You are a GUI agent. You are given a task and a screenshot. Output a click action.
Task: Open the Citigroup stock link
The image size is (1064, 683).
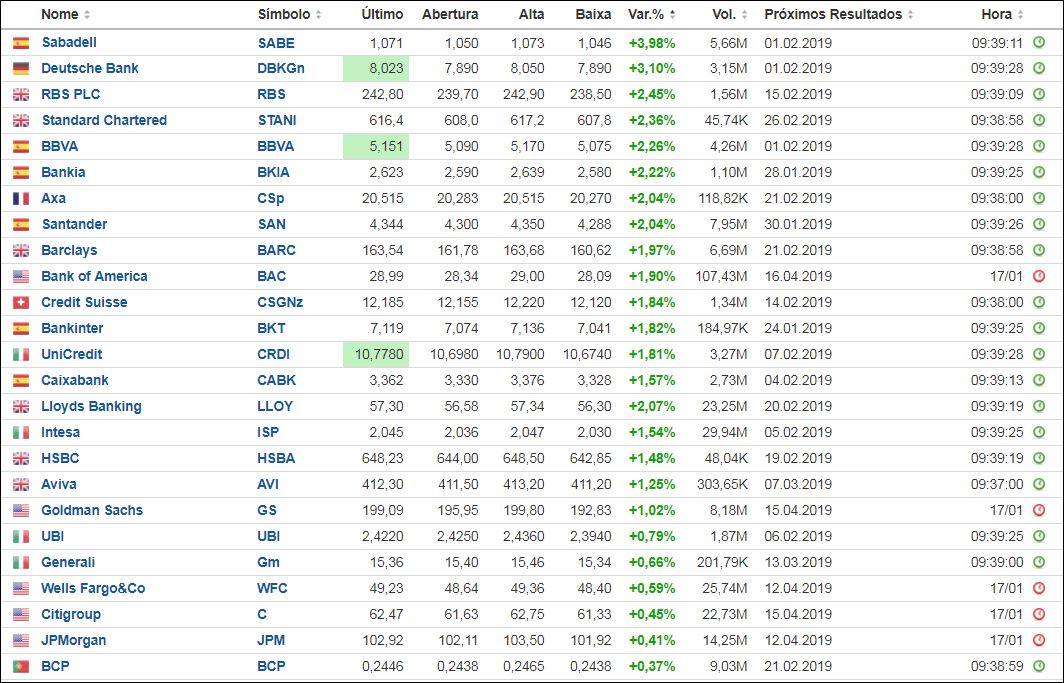click(71, 614)
